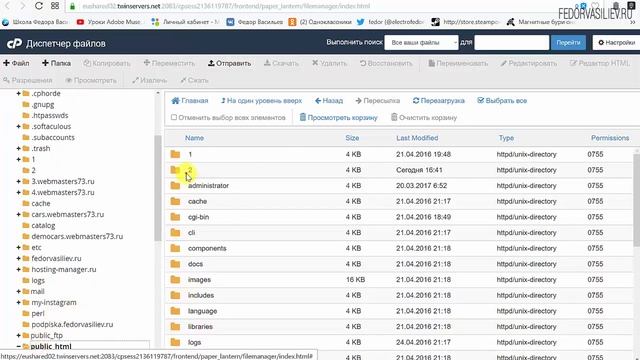Open the Редактор HTML editor
Image resolution: width=640 pixels, height=360 pixels.
pos(600,63)
